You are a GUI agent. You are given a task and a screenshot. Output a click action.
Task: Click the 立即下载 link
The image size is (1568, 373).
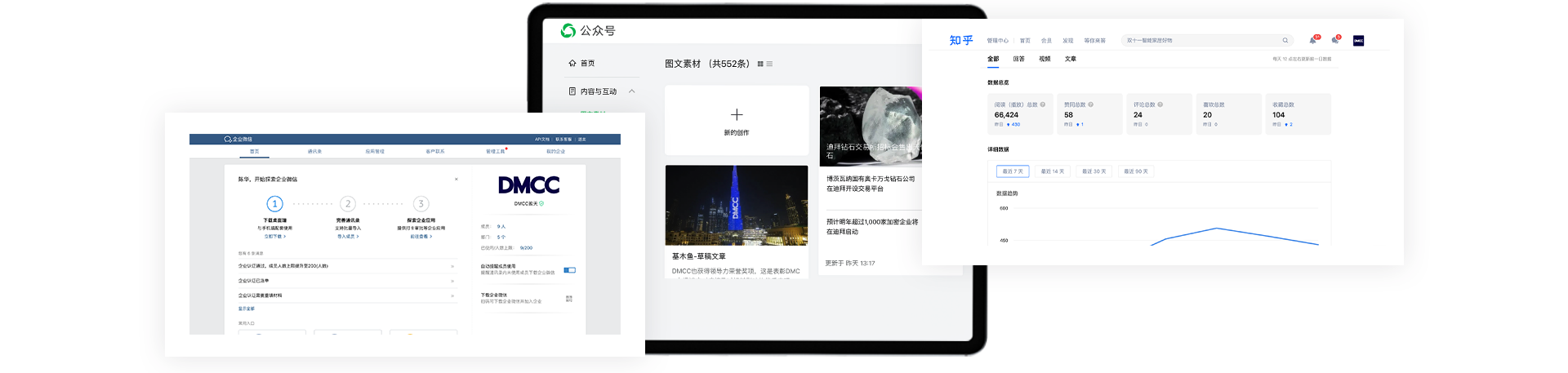point(274,237)
